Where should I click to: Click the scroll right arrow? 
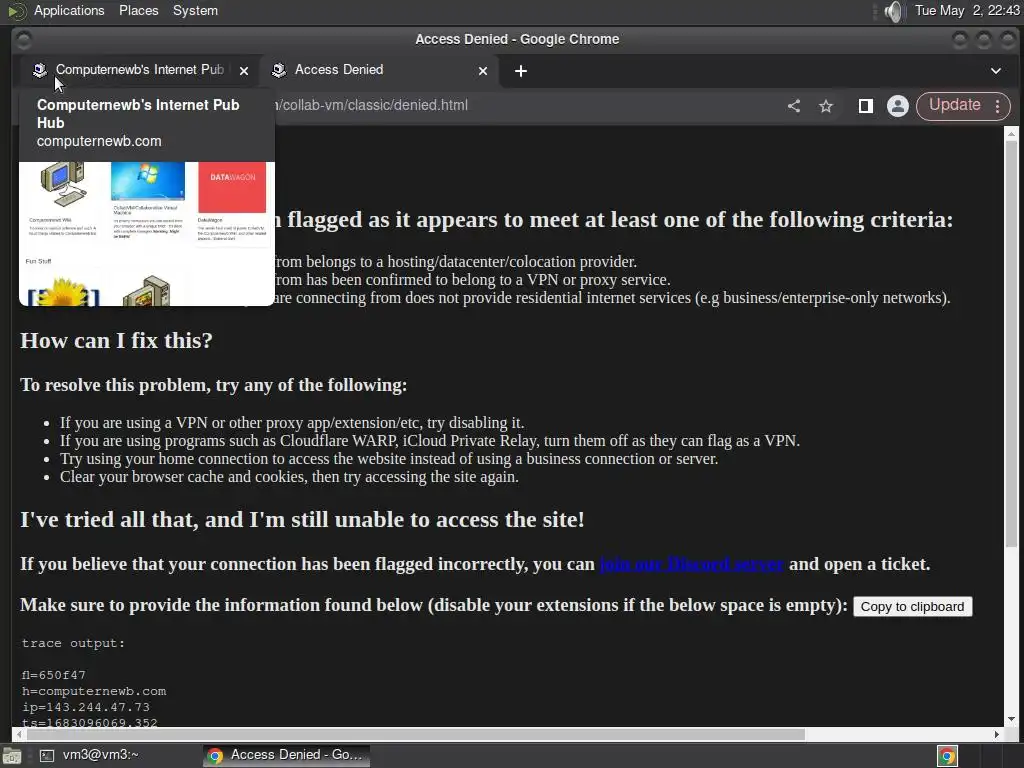click(x=997, y=734)
